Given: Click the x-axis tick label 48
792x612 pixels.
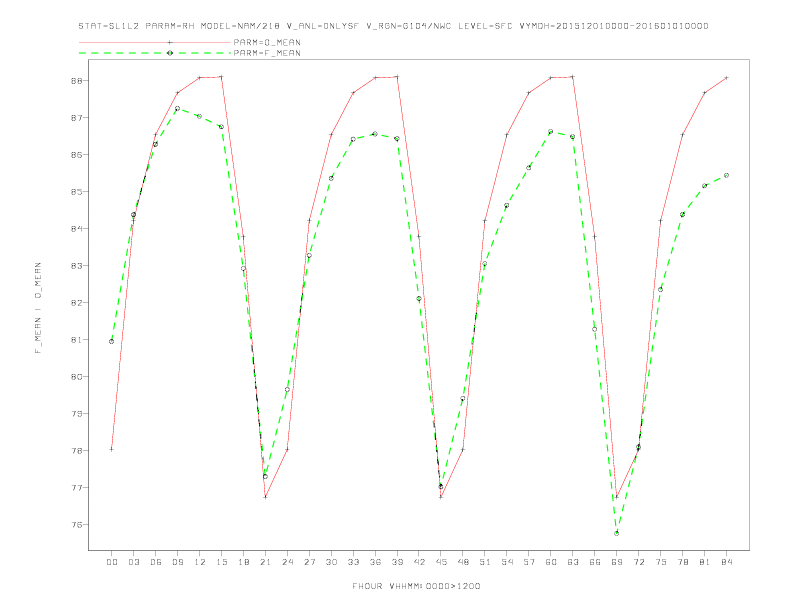Looking at the screenshot, I should [463, 562].
